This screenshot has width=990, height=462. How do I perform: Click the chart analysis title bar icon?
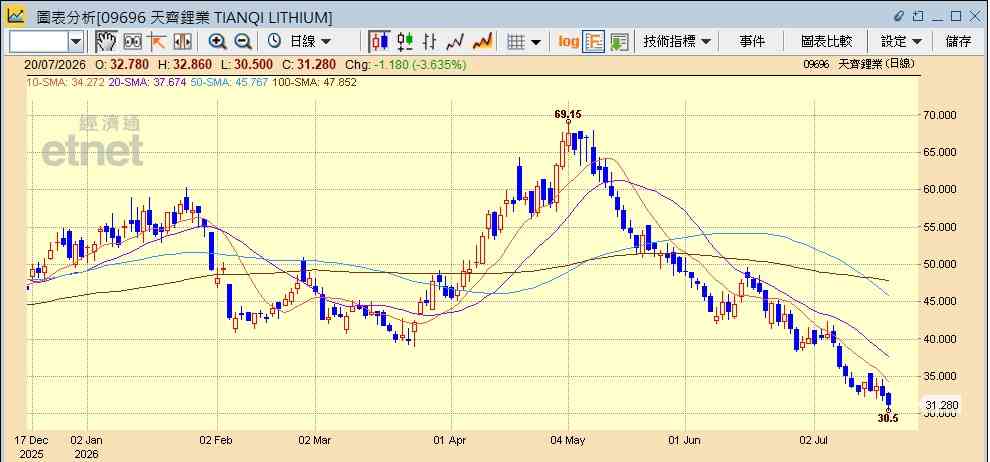pyautogui.click(x=16, y=15)
